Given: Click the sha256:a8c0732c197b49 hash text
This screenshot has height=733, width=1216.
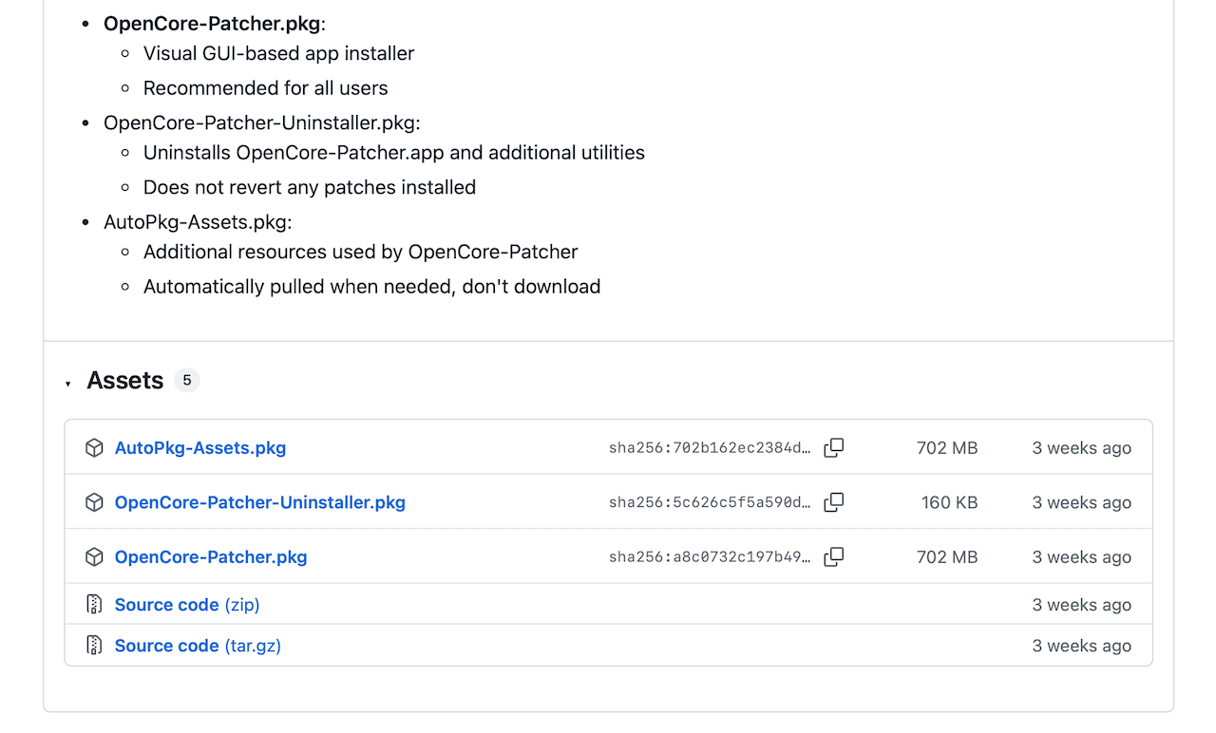Looking at the screenshot, I should point(709,557).
